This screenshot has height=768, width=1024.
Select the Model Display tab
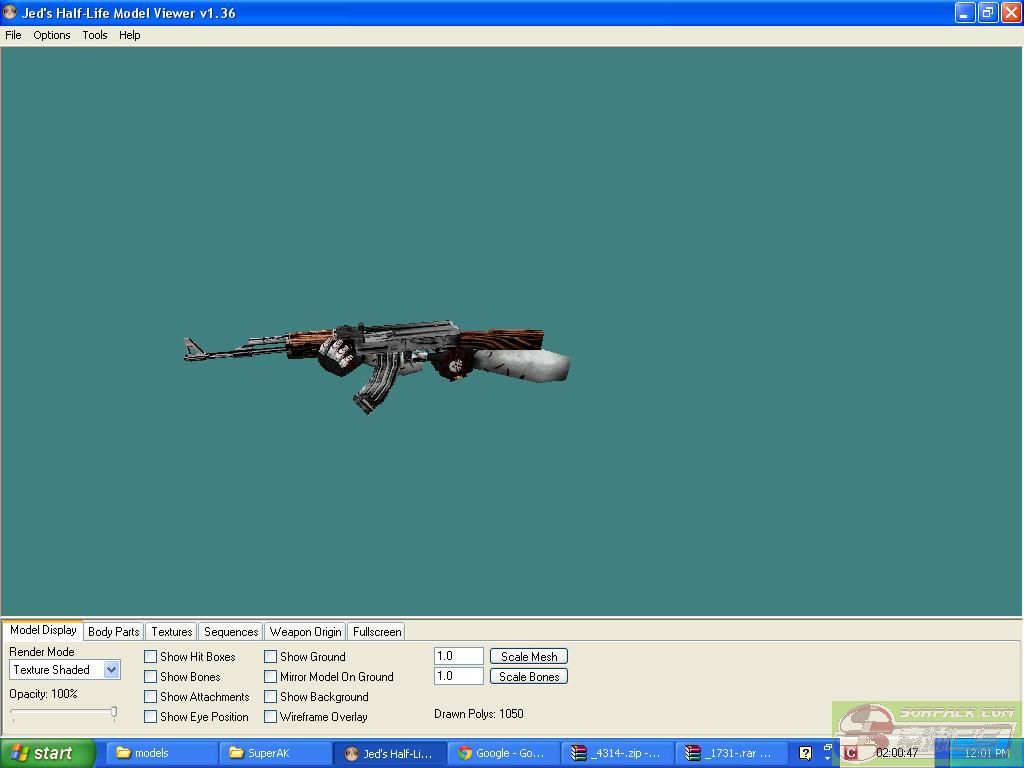(x=43, y=630)
